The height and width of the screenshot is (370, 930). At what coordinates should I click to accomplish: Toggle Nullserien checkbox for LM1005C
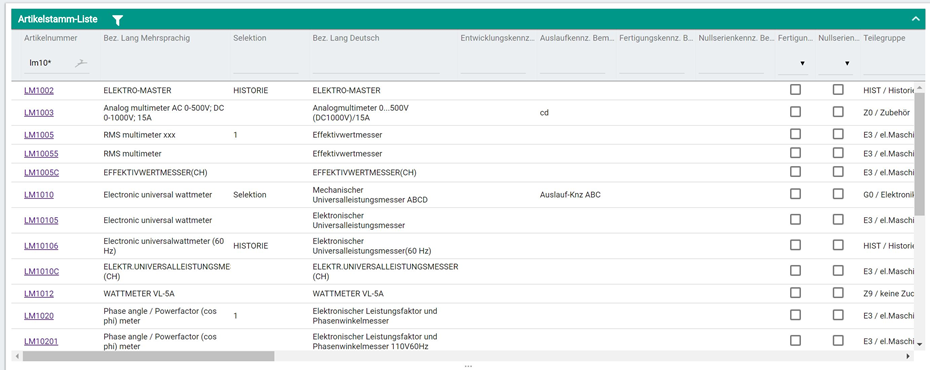(838, 171)
